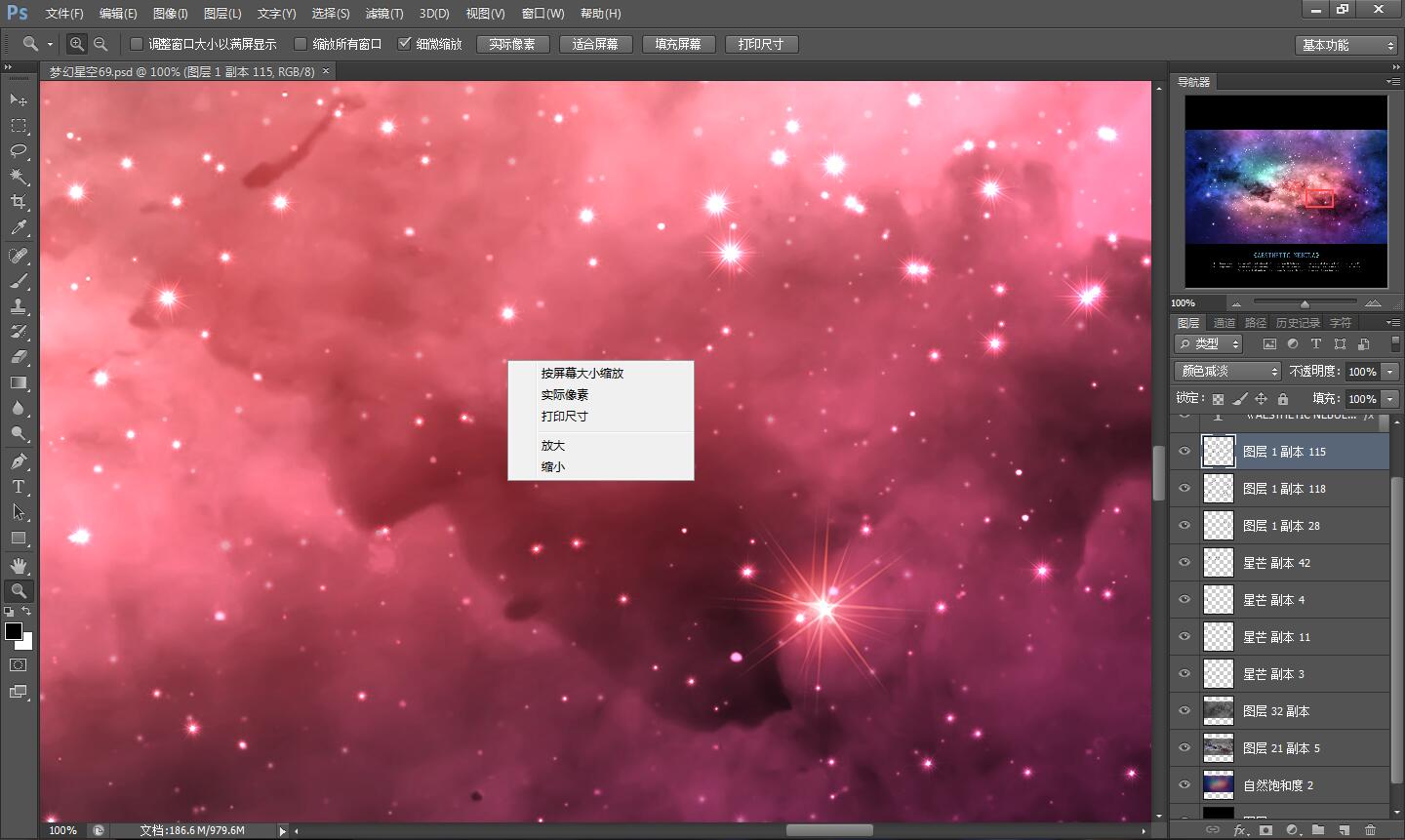
Task: Add a layer mask icon
Action: [x=1266, y=830]
